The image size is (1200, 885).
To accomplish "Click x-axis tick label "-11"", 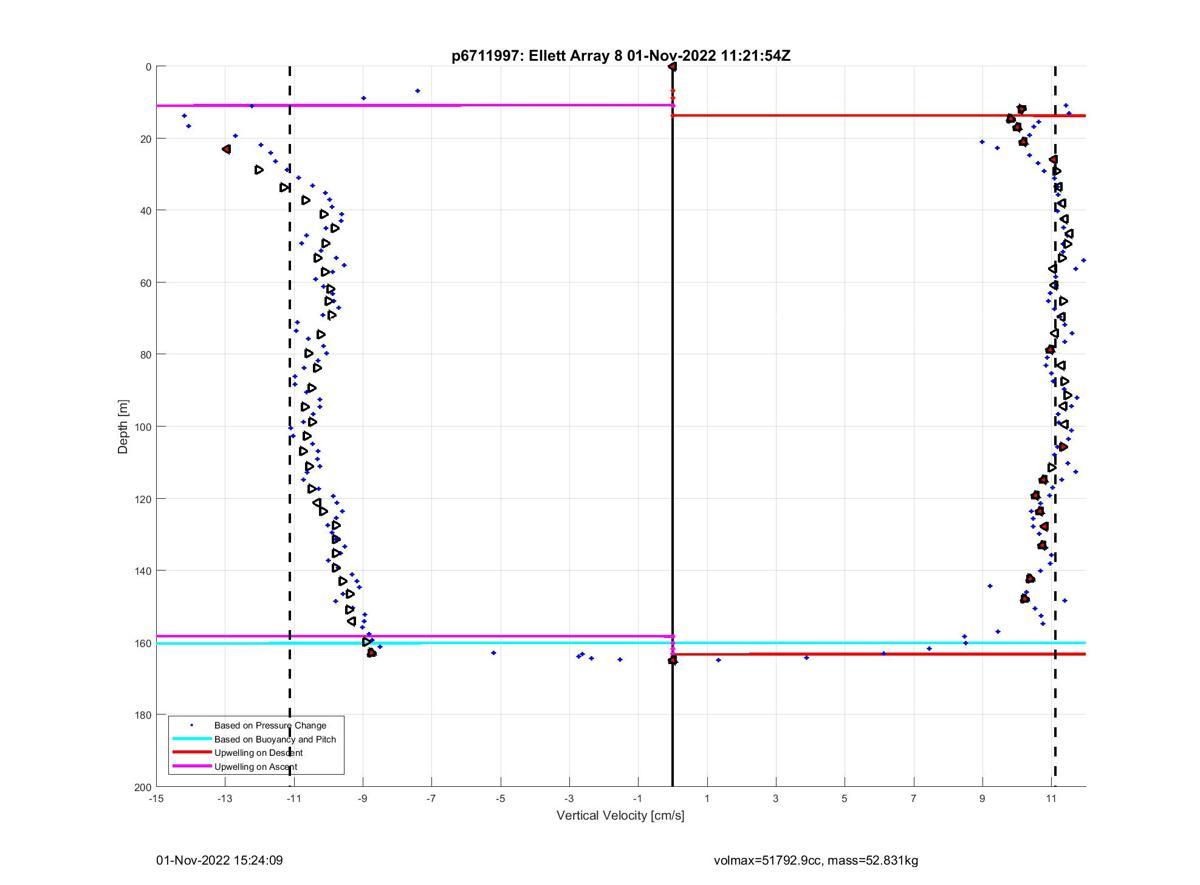I will pos(293,798).
